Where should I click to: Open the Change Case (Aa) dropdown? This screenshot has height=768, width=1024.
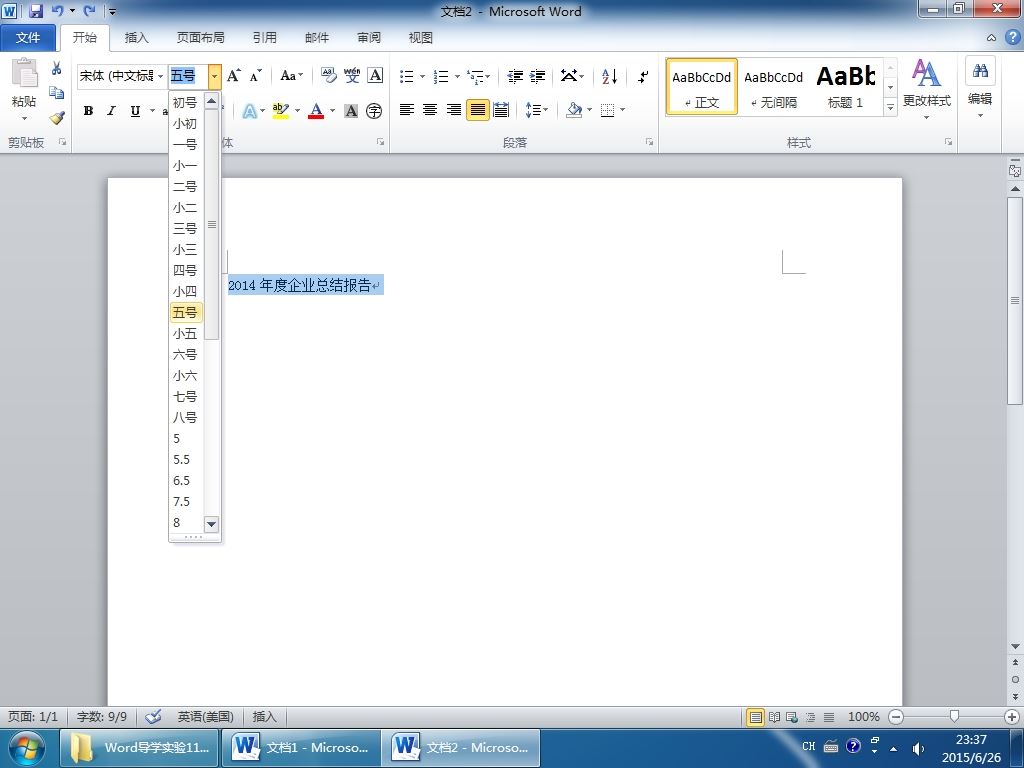[x=291, y=76]
